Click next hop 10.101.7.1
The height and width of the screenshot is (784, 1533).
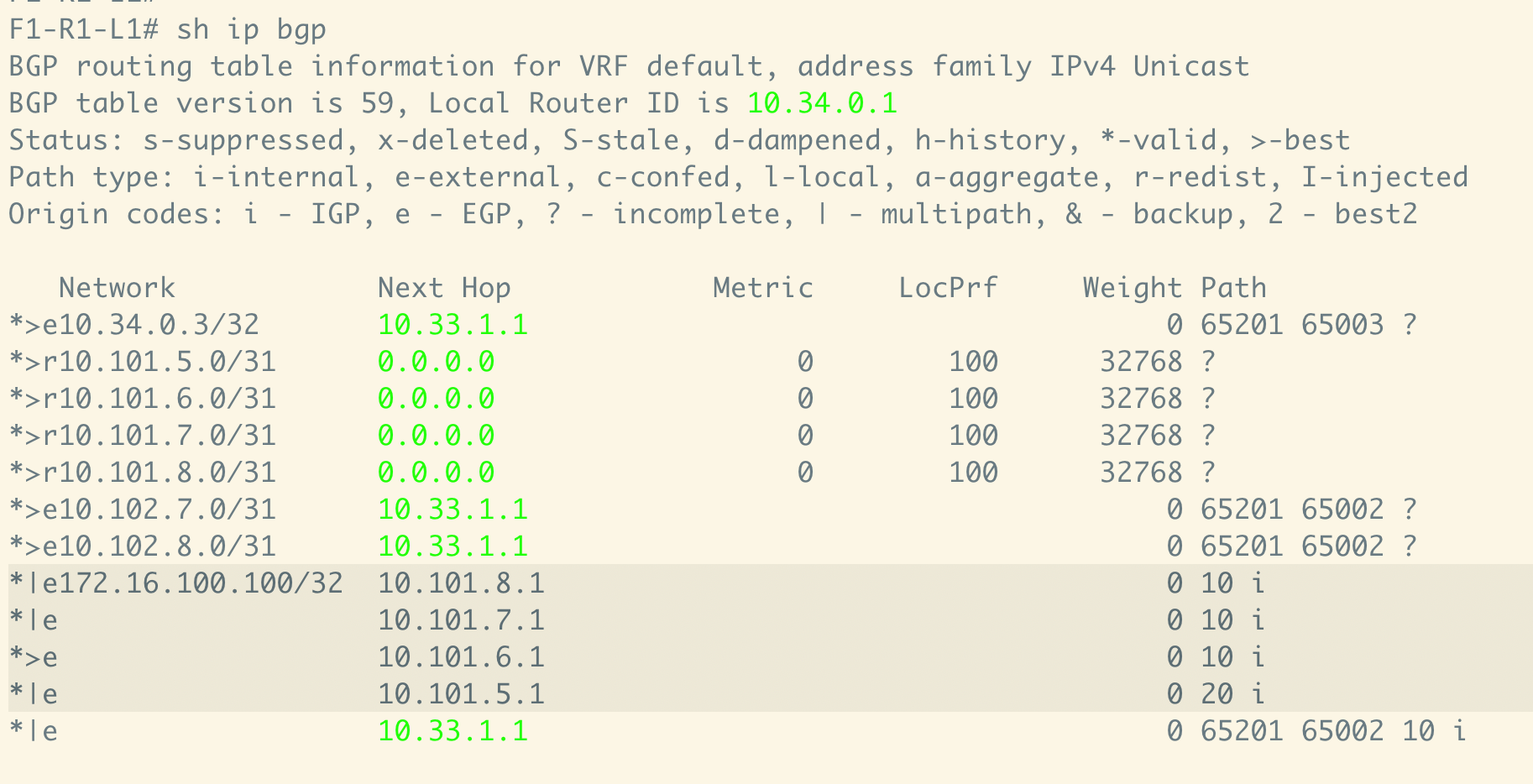461,620
